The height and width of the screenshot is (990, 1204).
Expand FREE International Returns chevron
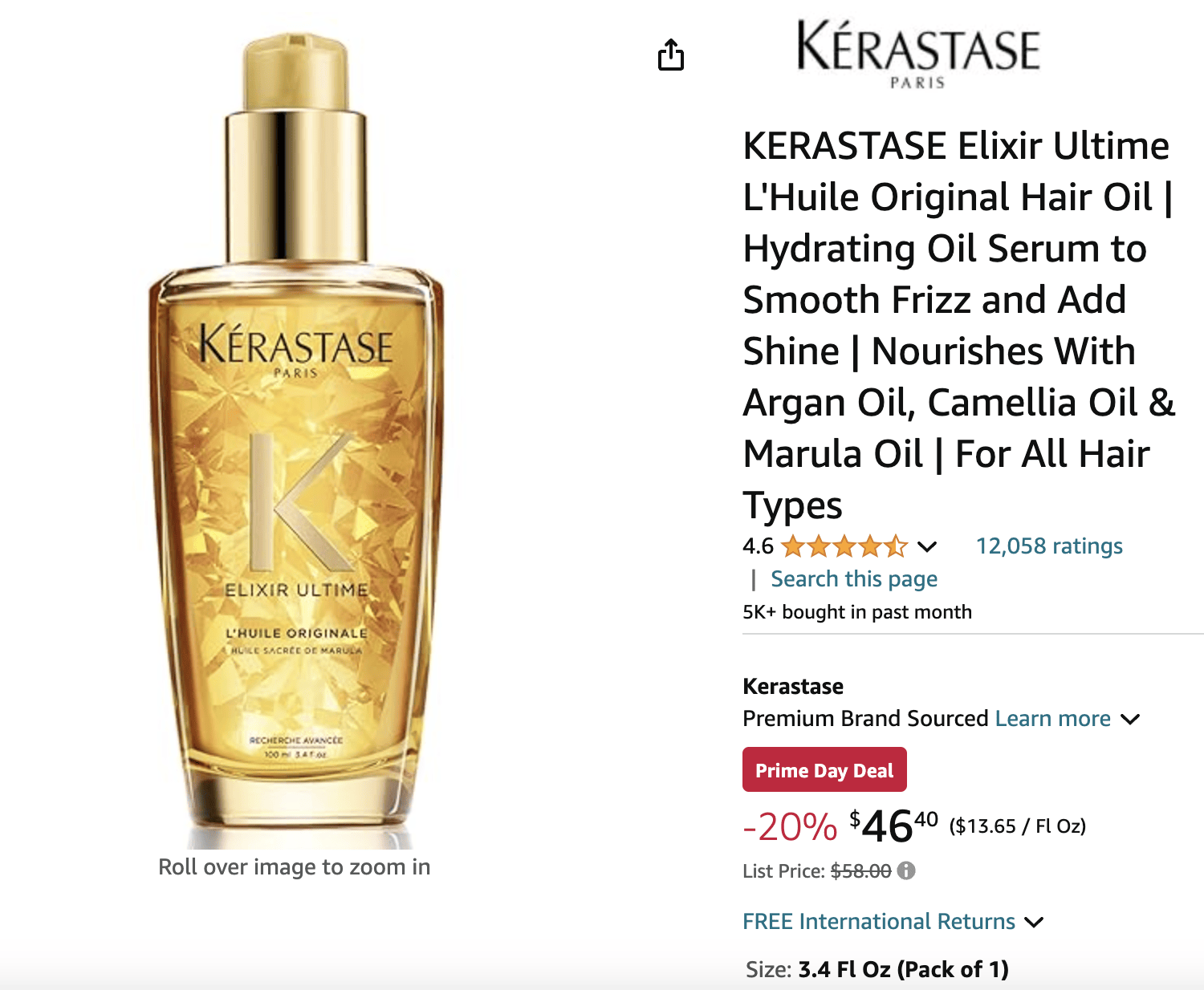(x=1035, y=922)
